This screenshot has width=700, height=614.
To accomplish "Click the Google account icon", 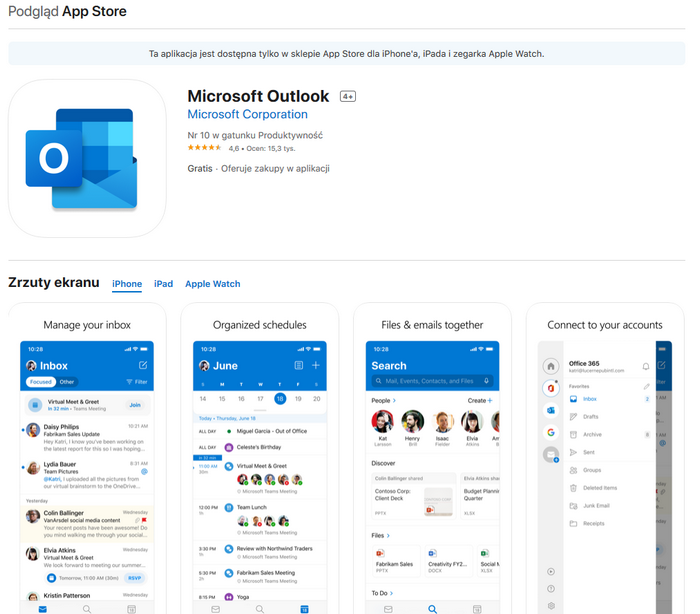I will (x=551, y=432).
